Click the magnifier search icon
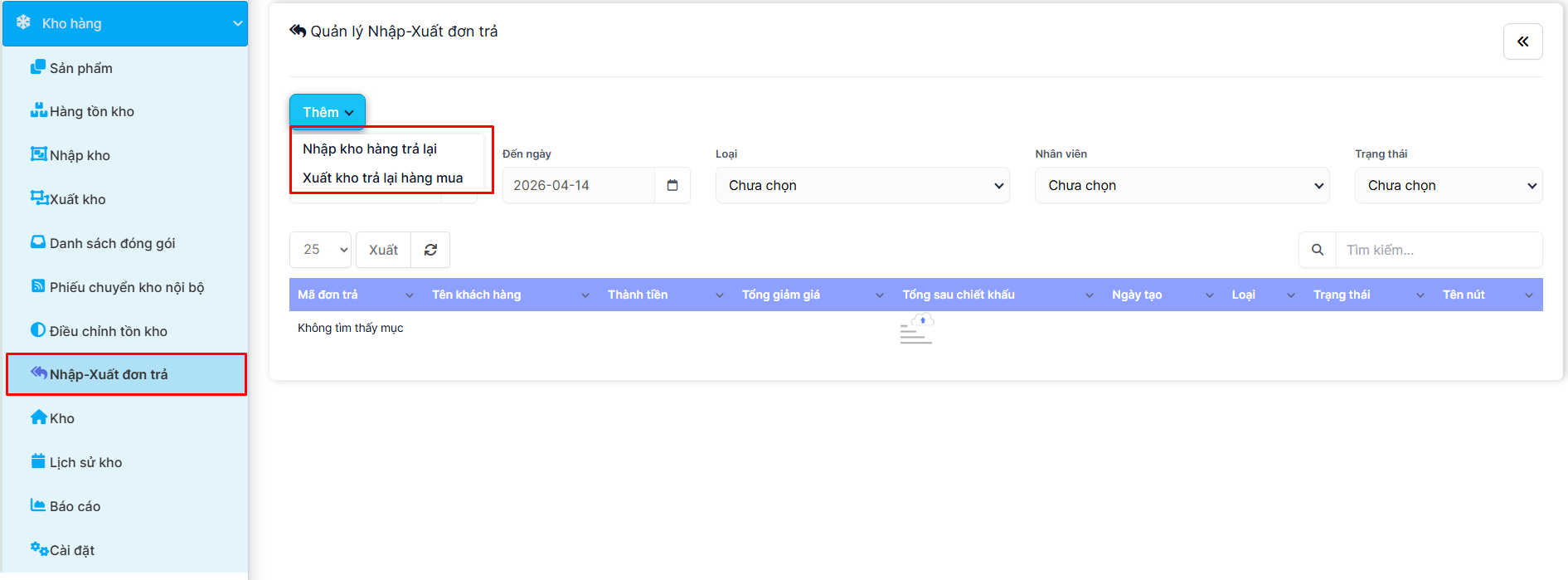Image resolution: width=1568 pixels, height=580 pixels. pyautogui.click(x=1317, y=250)
